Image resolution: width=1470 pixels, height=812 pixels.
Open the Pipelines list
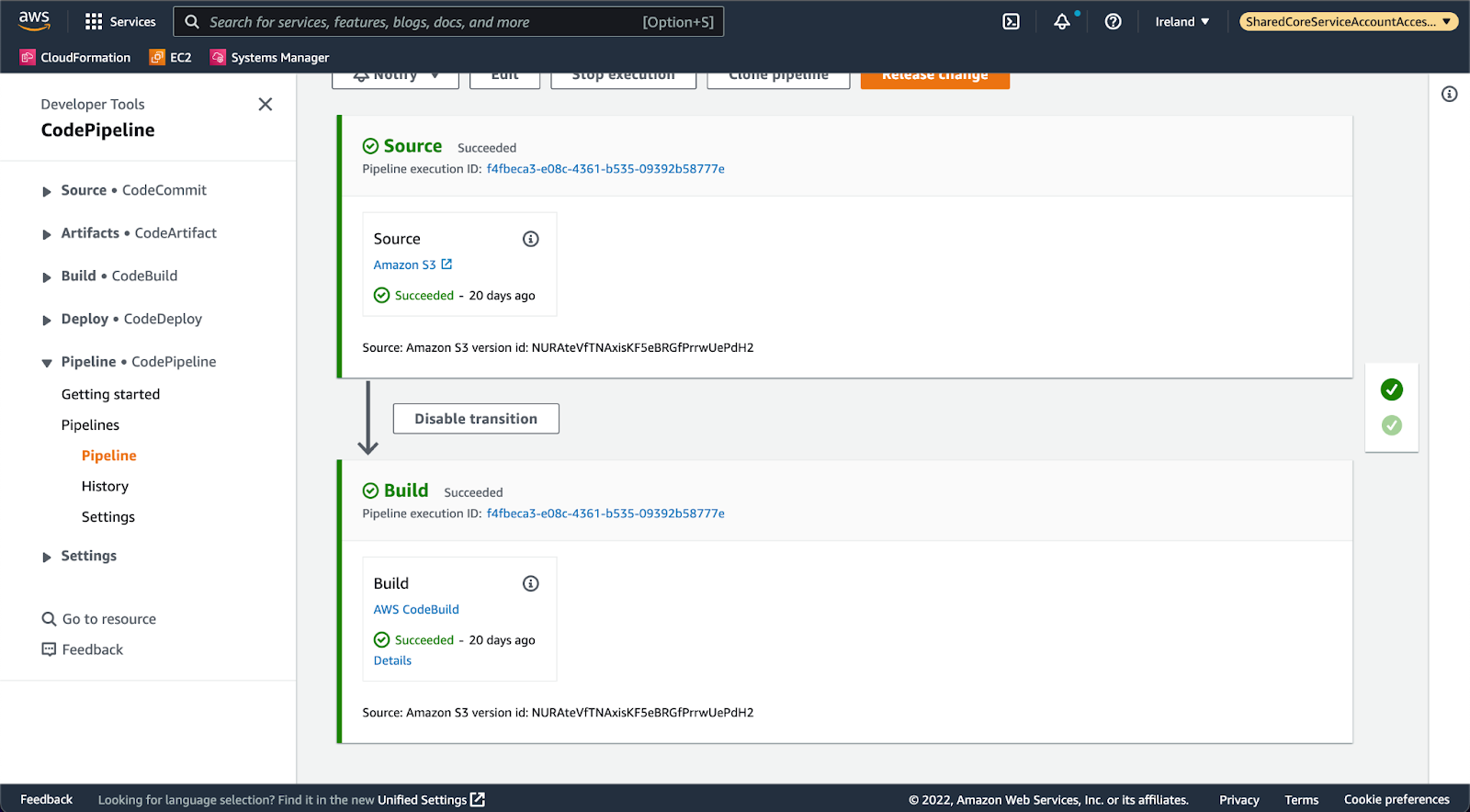pyautogui.click(x=90, y=425)
